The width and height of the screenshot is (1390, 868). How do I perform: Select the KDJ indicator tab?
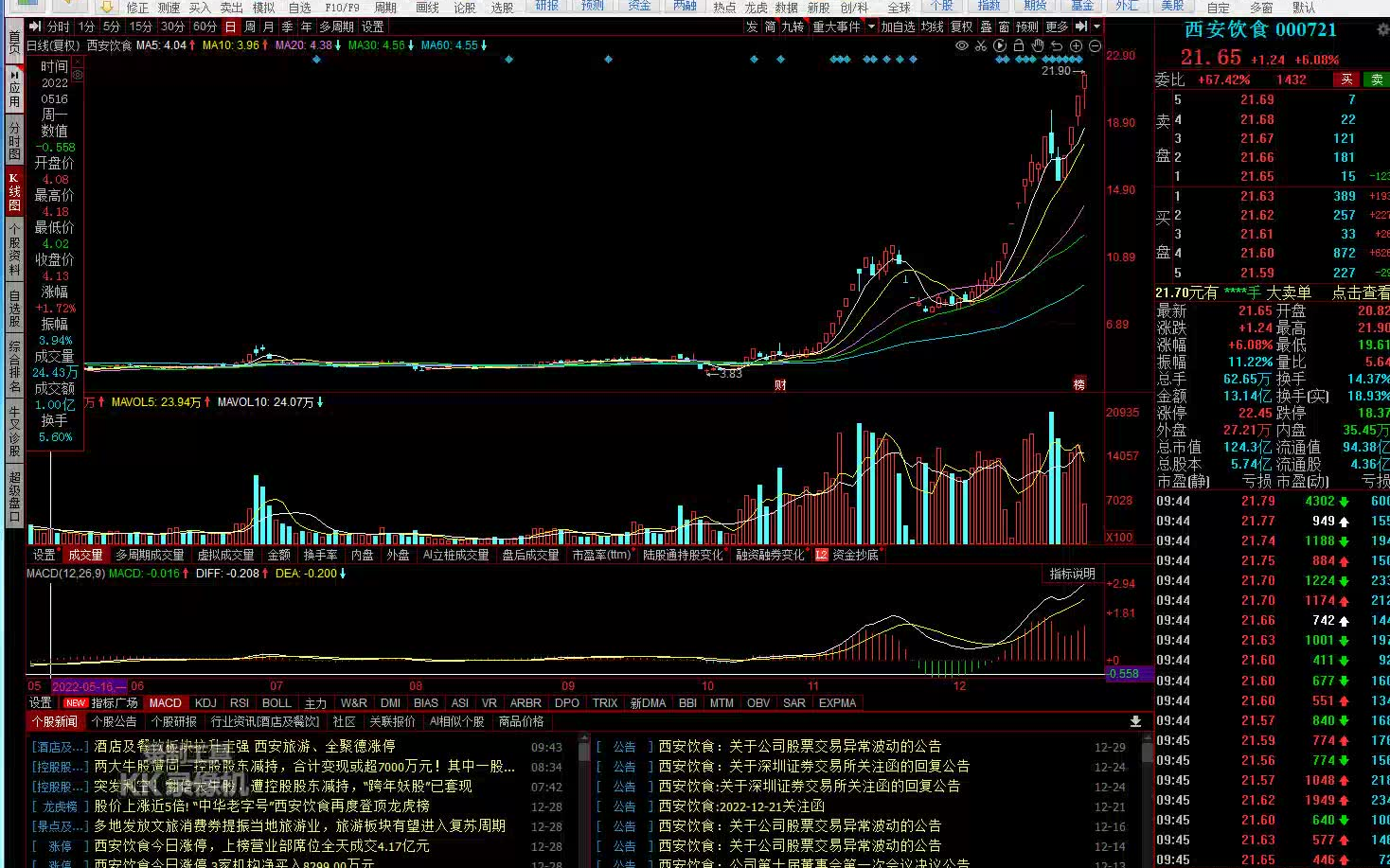[205, 702]
